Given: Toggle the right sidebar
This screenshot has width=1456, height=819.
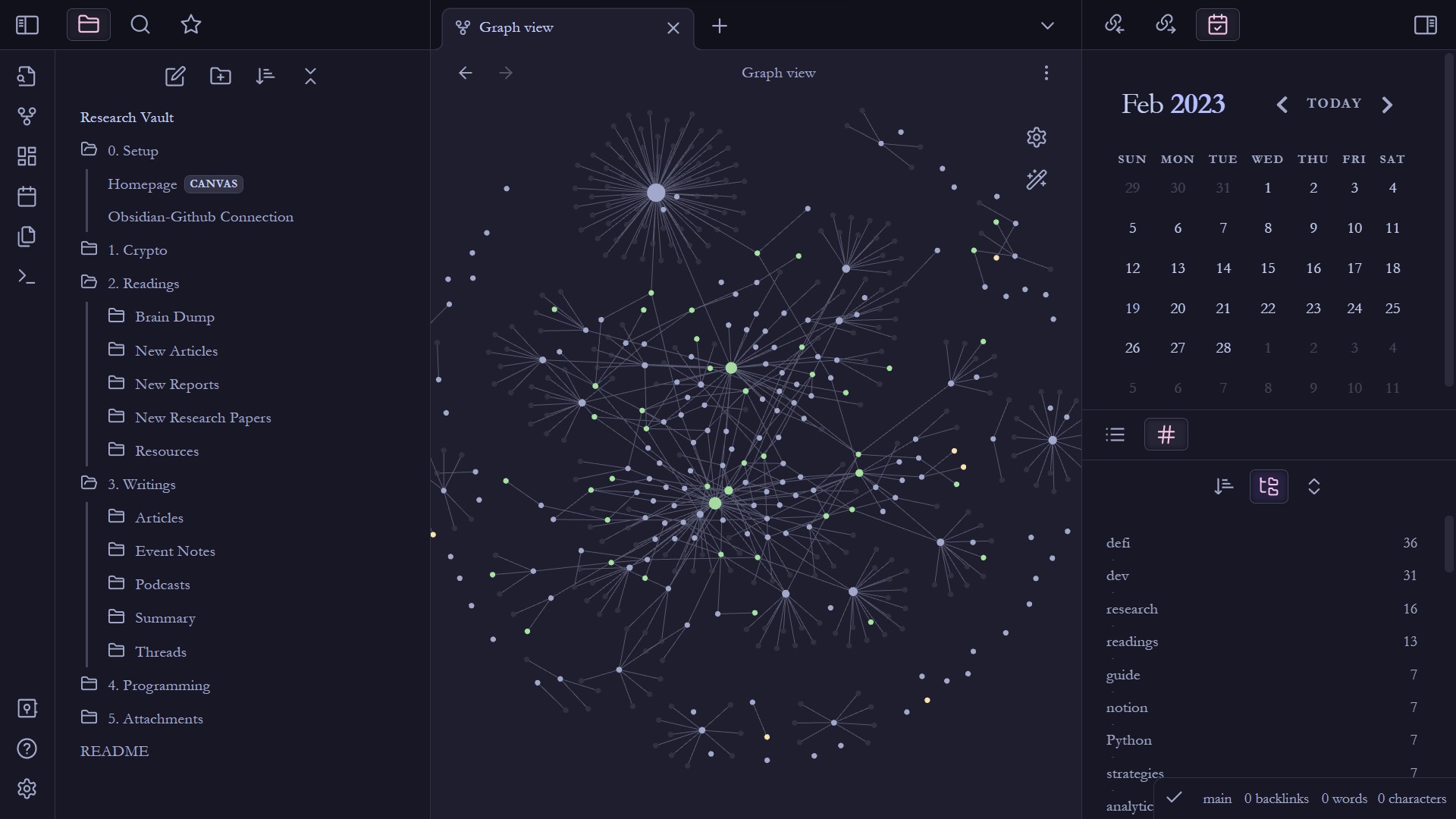Looking at the screenshot, I should tap(1425, 25).
